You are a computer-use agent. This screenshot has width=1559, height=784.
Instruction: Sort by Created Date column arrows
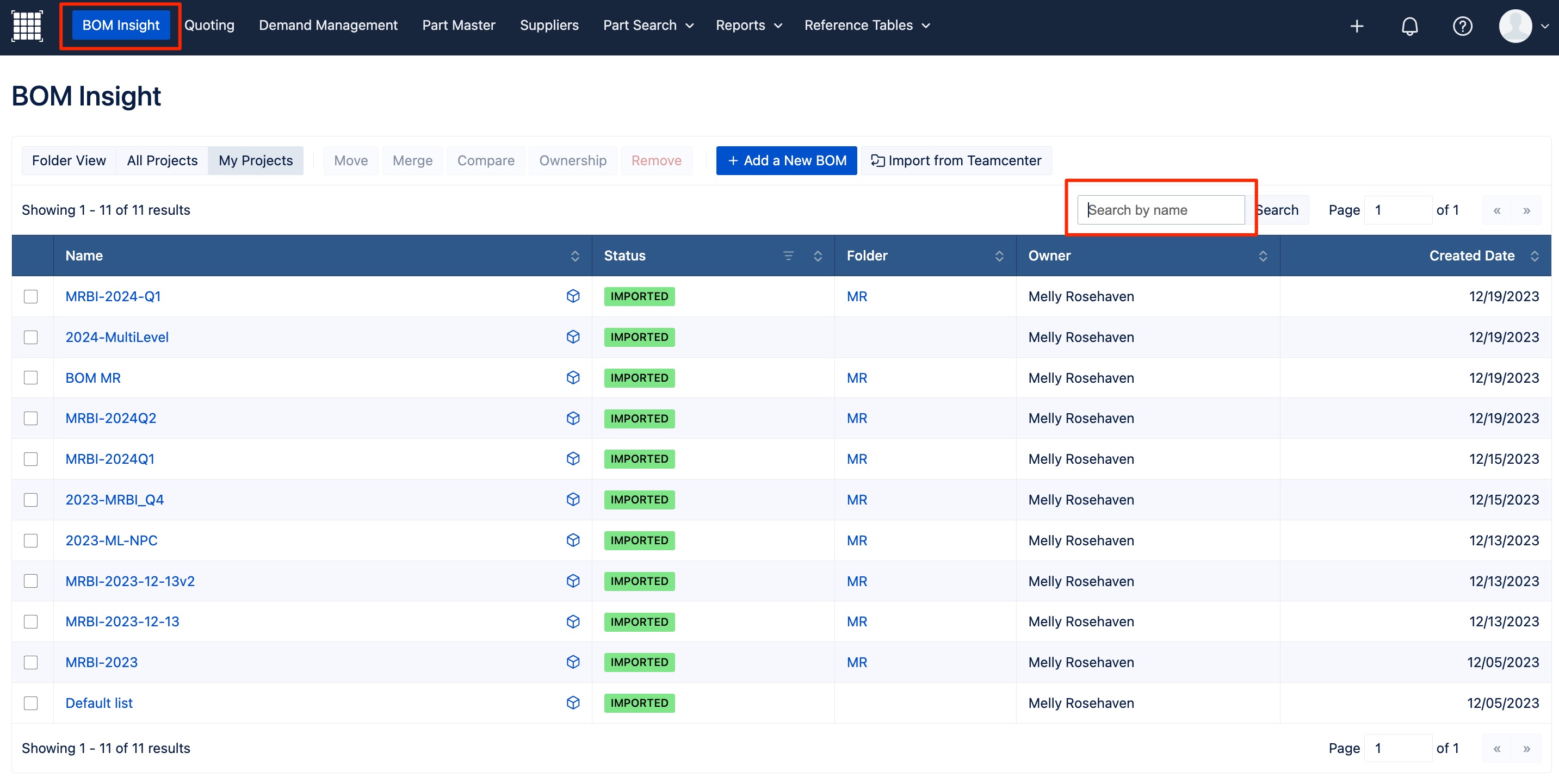(x=1534, y=256)
